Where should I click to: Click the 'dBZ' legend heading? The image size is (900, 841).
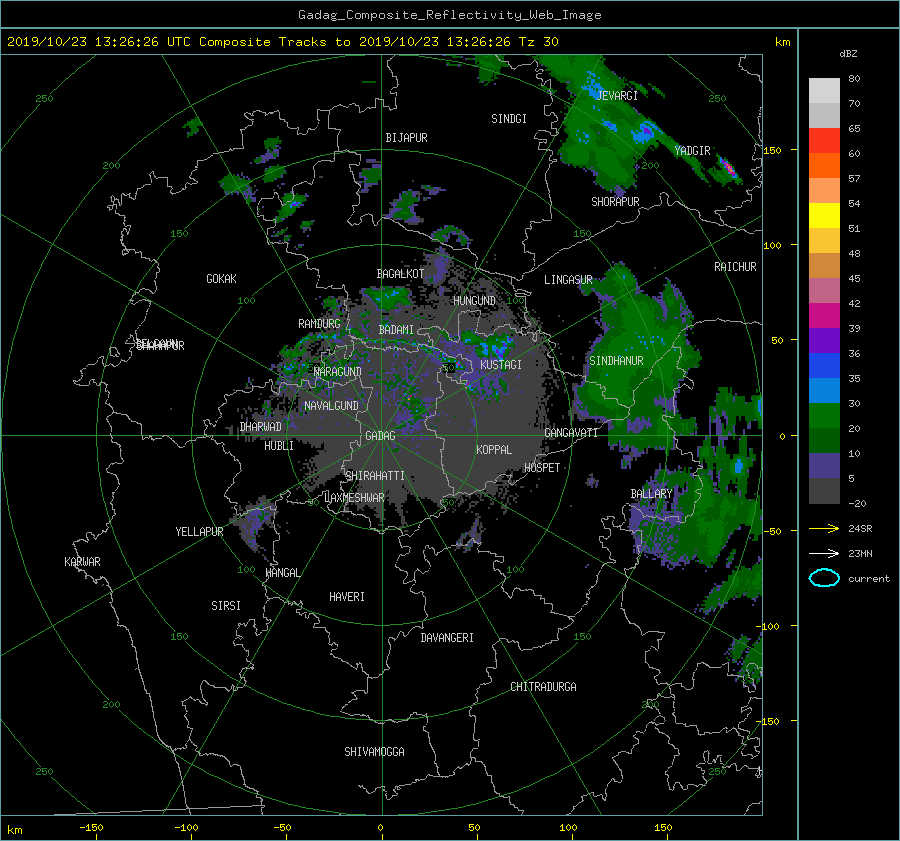click(848, 53)
